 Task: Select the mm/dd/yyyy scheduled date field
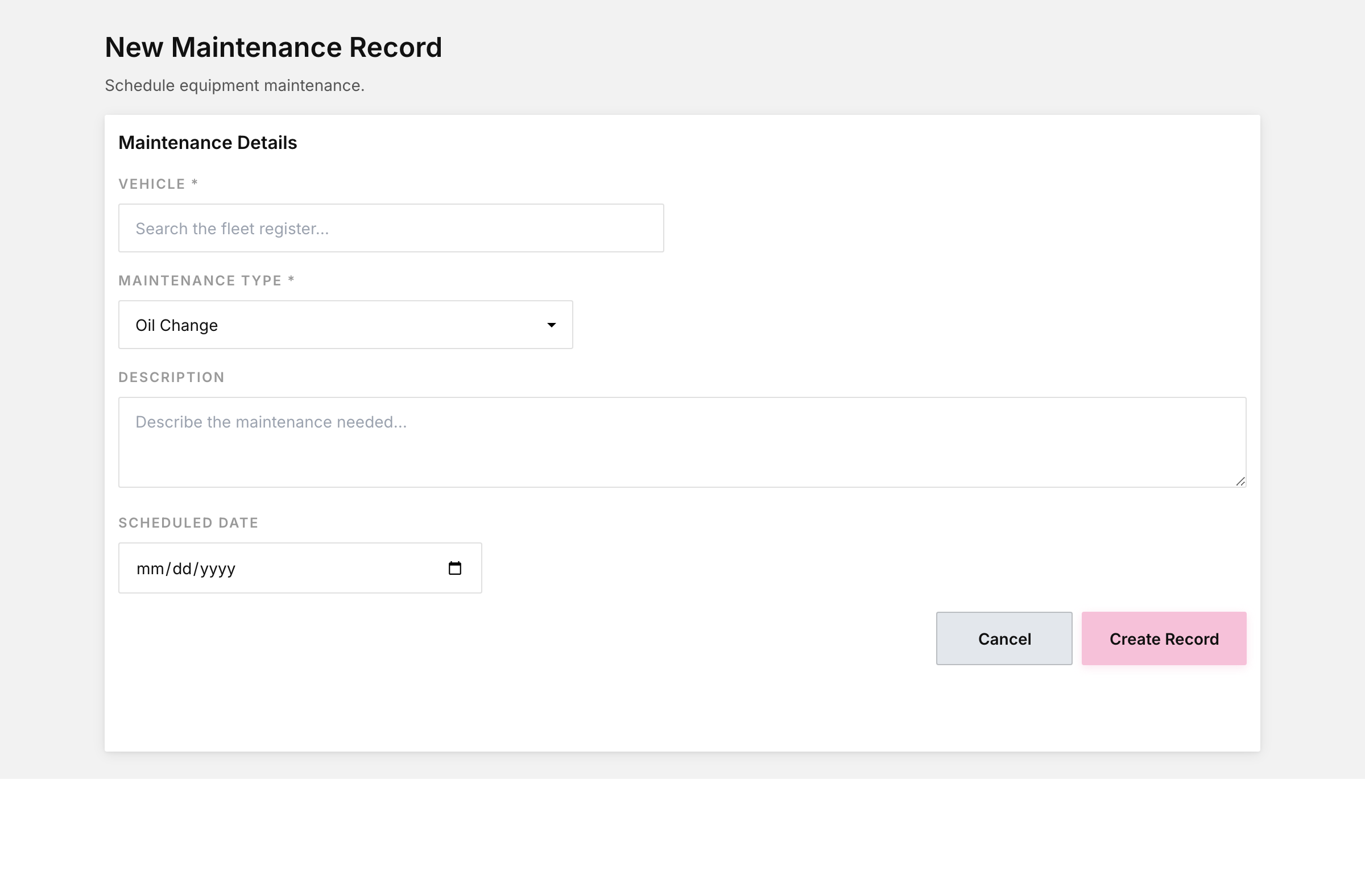[x=299, y=568]
